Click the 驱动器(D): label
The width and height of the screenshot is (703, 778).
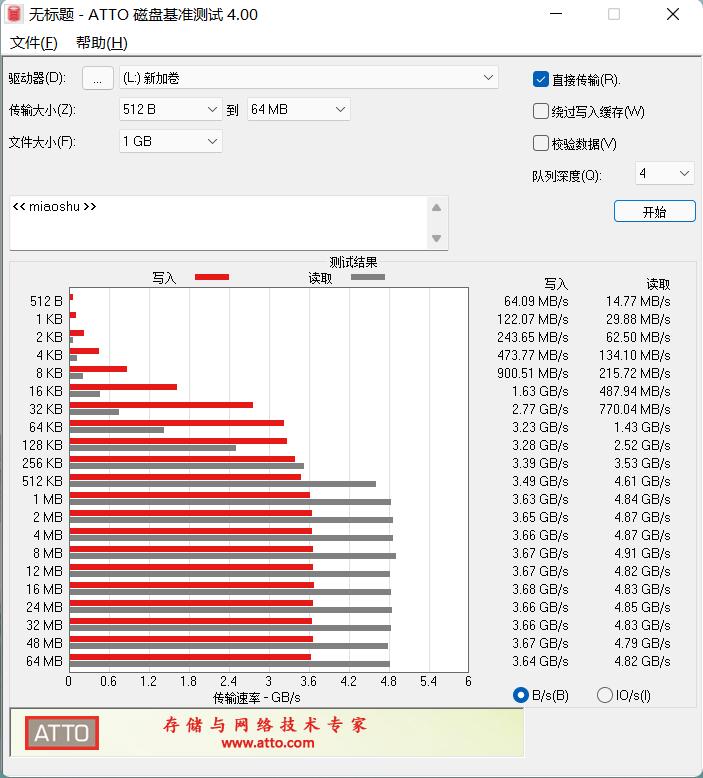[x=37, y=78]
